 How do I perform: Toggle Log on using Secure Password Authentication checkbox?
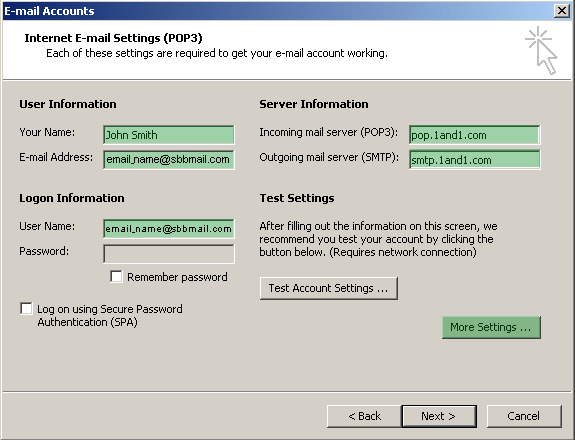[x=26, y=309]
